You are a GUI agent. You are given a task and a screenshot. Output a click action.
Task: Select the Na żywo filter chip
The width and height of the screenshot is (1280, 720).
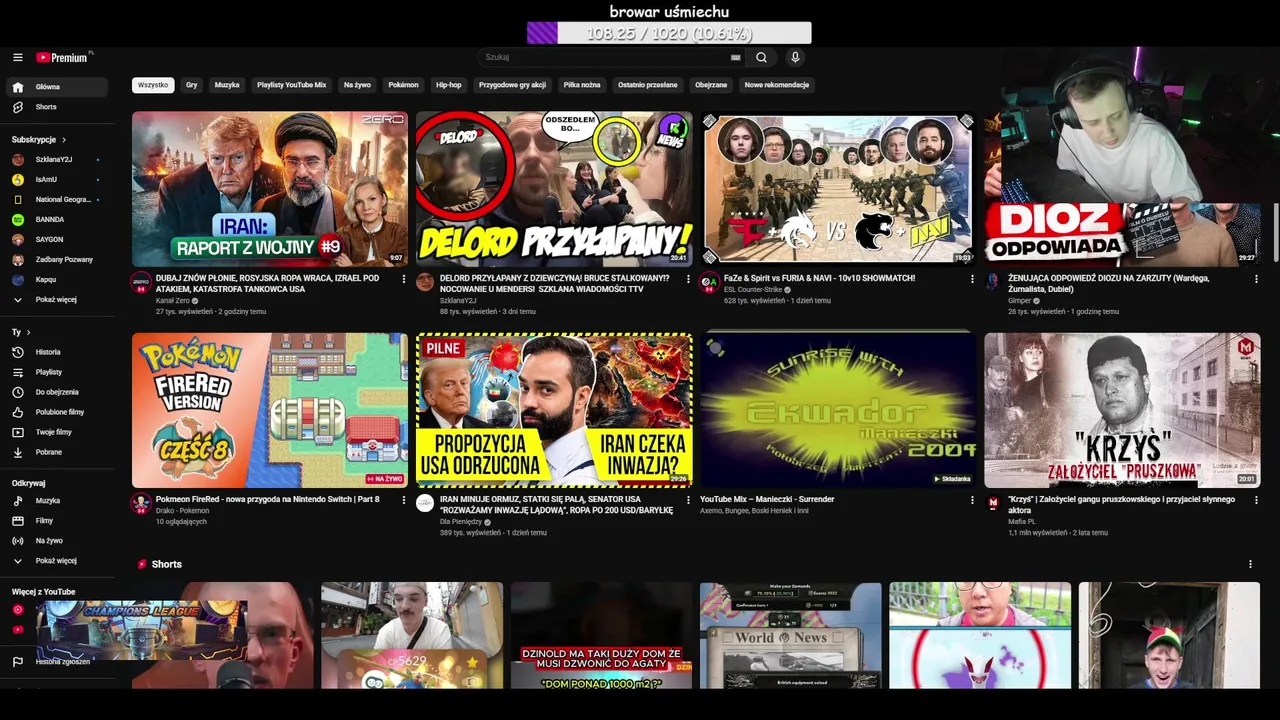357,85
